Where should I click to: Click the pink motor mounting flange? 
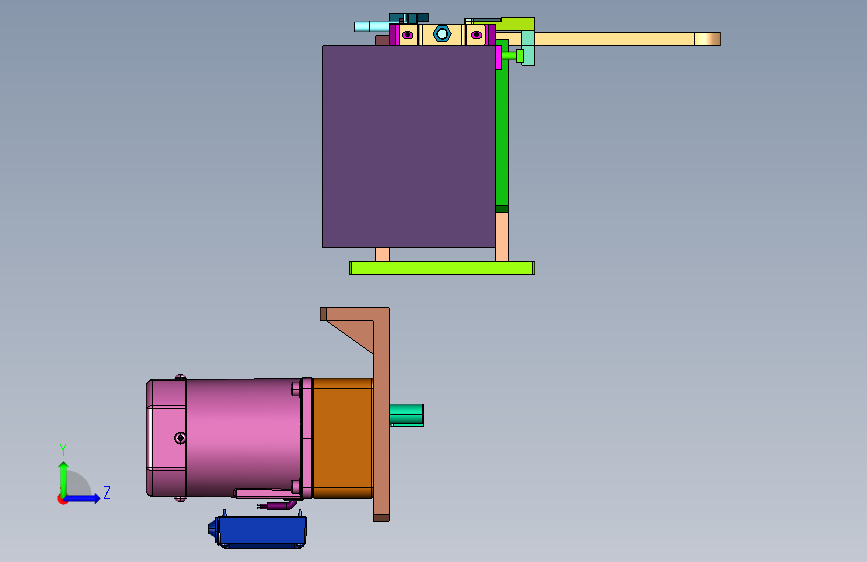click(x=306, y=438)
